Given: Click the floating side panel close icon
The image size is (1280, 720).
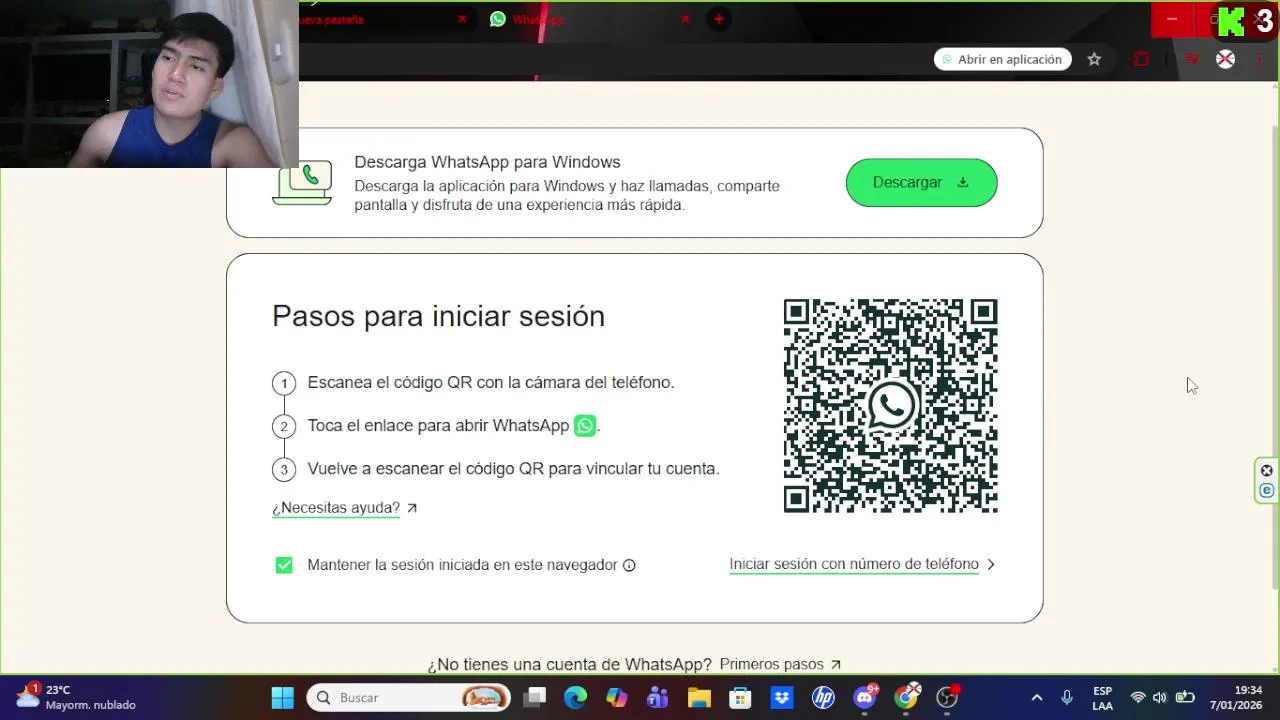Looking at the screenshot, I should pos(1267,471).
